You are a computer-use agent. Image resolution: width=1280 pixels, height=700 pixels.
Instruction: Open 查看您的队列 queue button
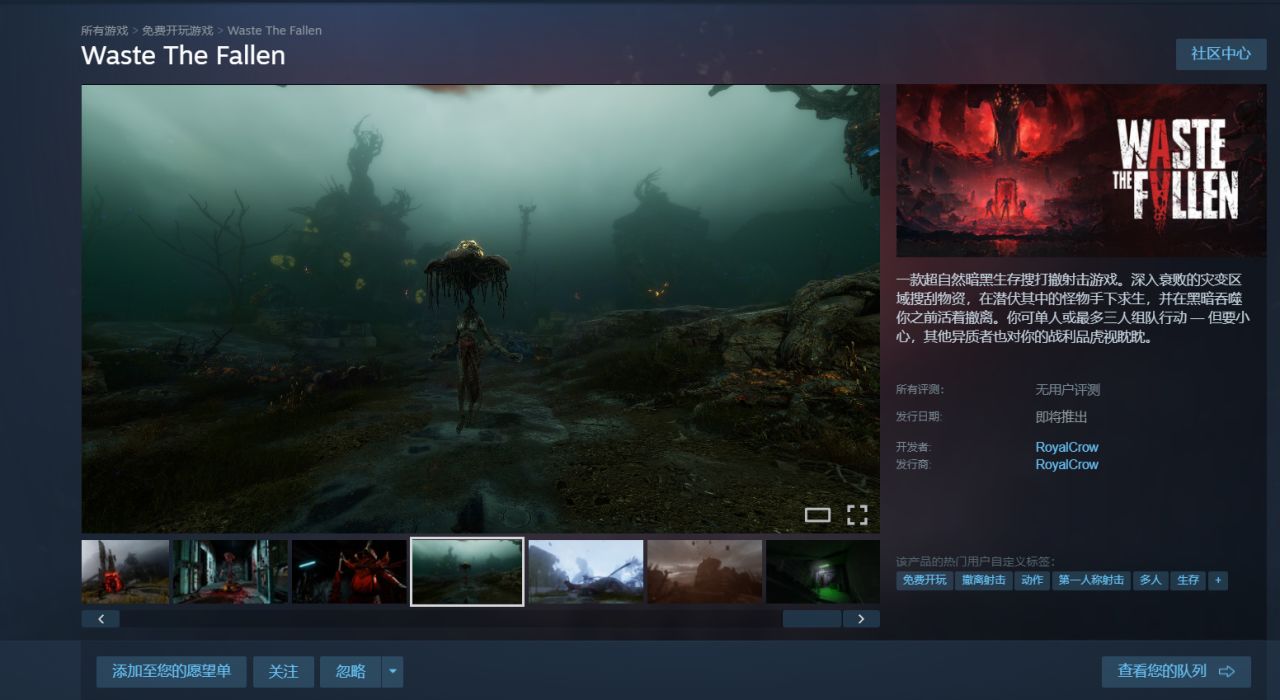1176,671
